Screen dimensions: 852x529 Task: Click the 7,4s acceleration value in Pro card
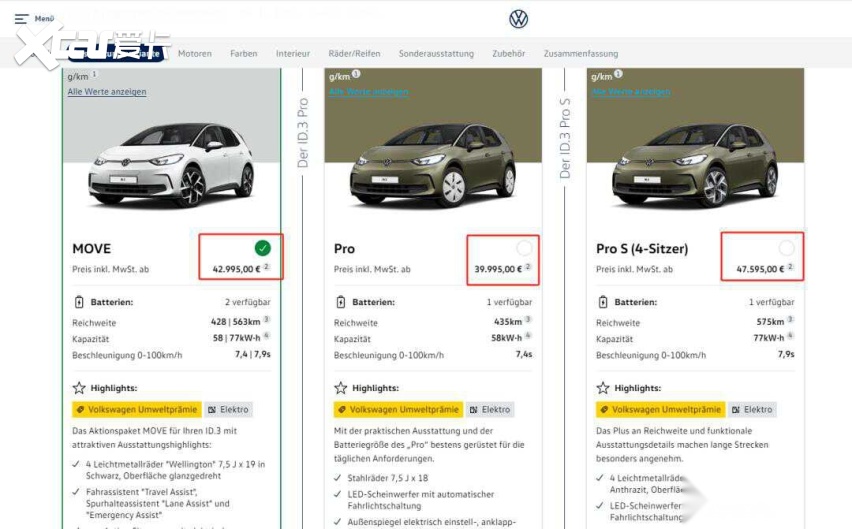coord(524,354)
